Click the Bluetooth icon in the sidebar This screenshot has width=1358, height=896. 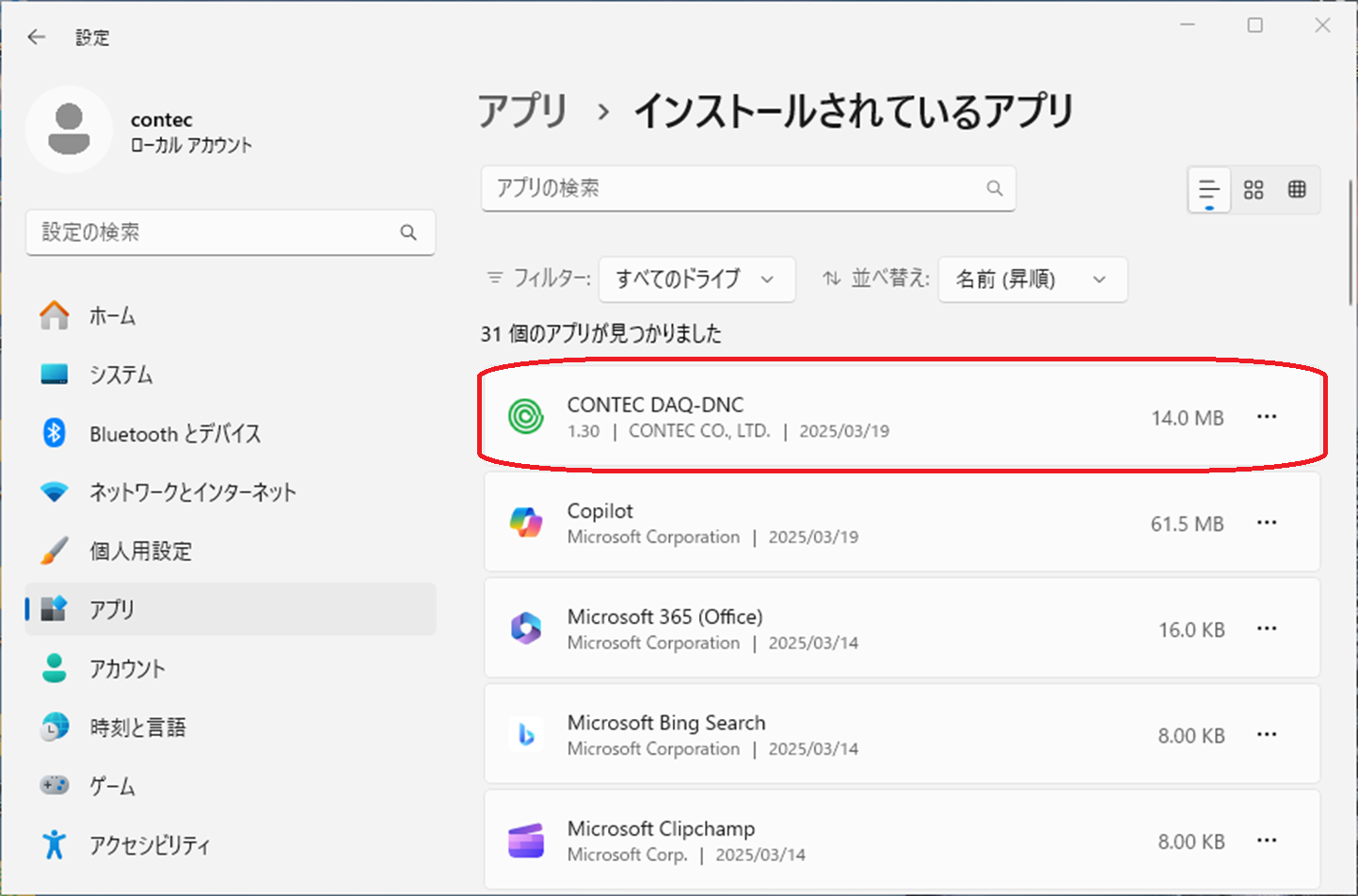[55, 433]
